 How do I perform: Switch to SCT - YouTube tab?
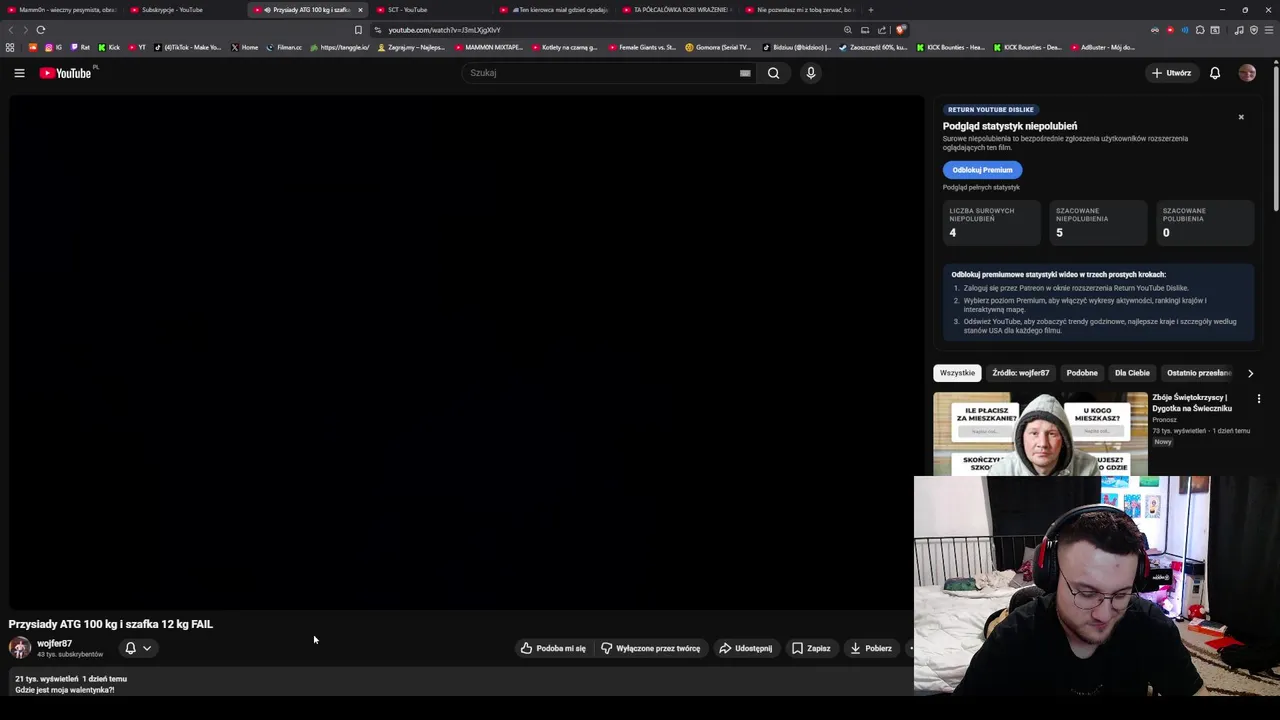pos(430,10)
